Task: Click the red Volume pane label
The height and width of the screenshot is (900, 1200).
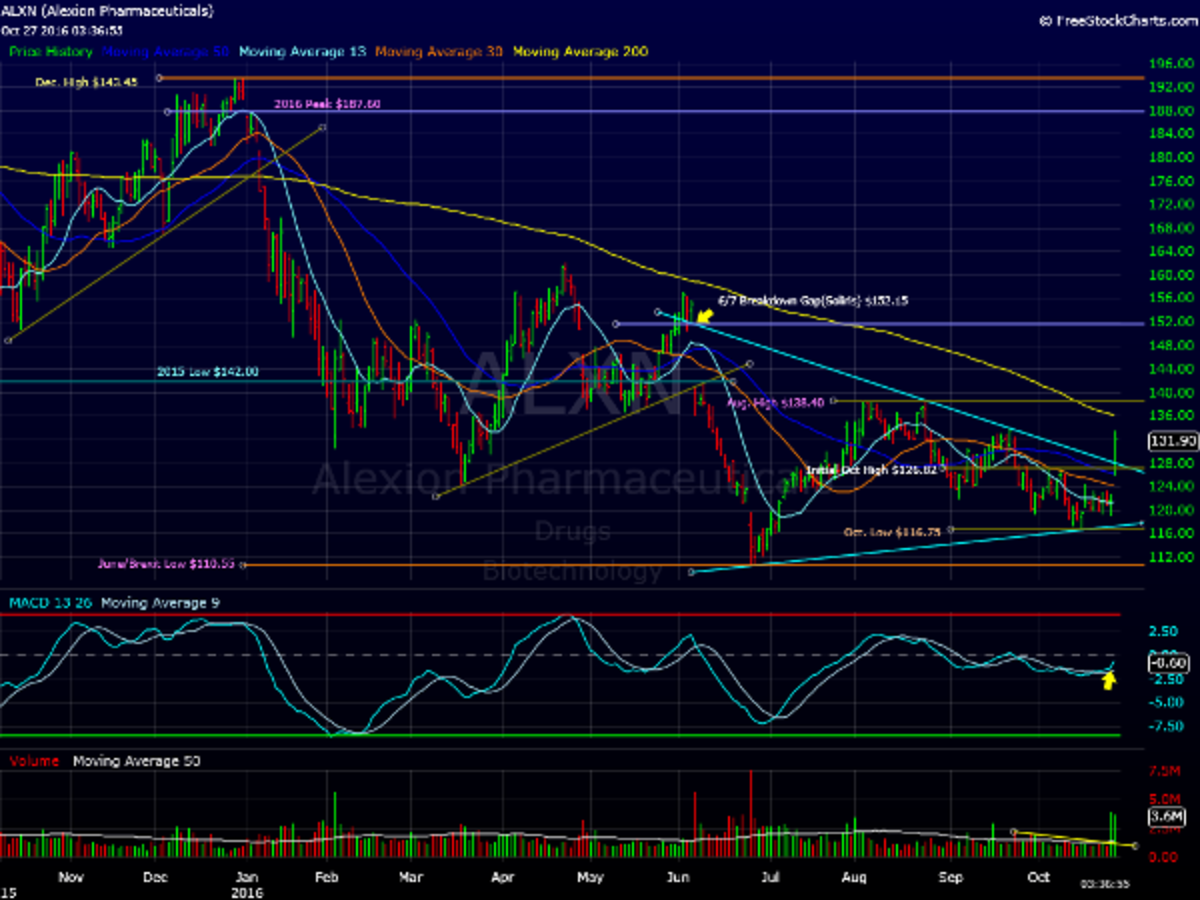Action: pyautogui.click(x=34, y=761)
